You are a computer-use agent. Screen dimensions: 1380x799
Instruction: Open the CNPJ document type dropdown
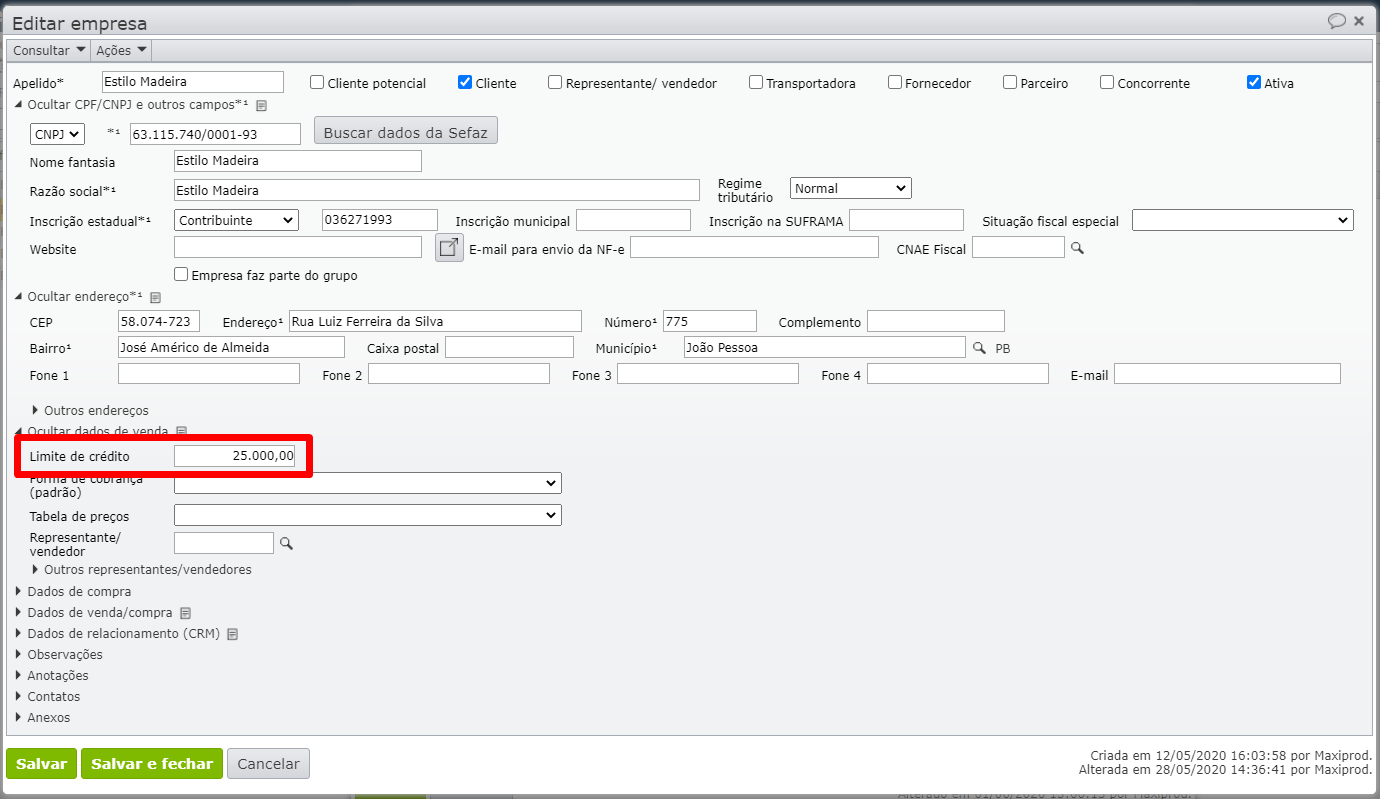click(x=58, y=134)
